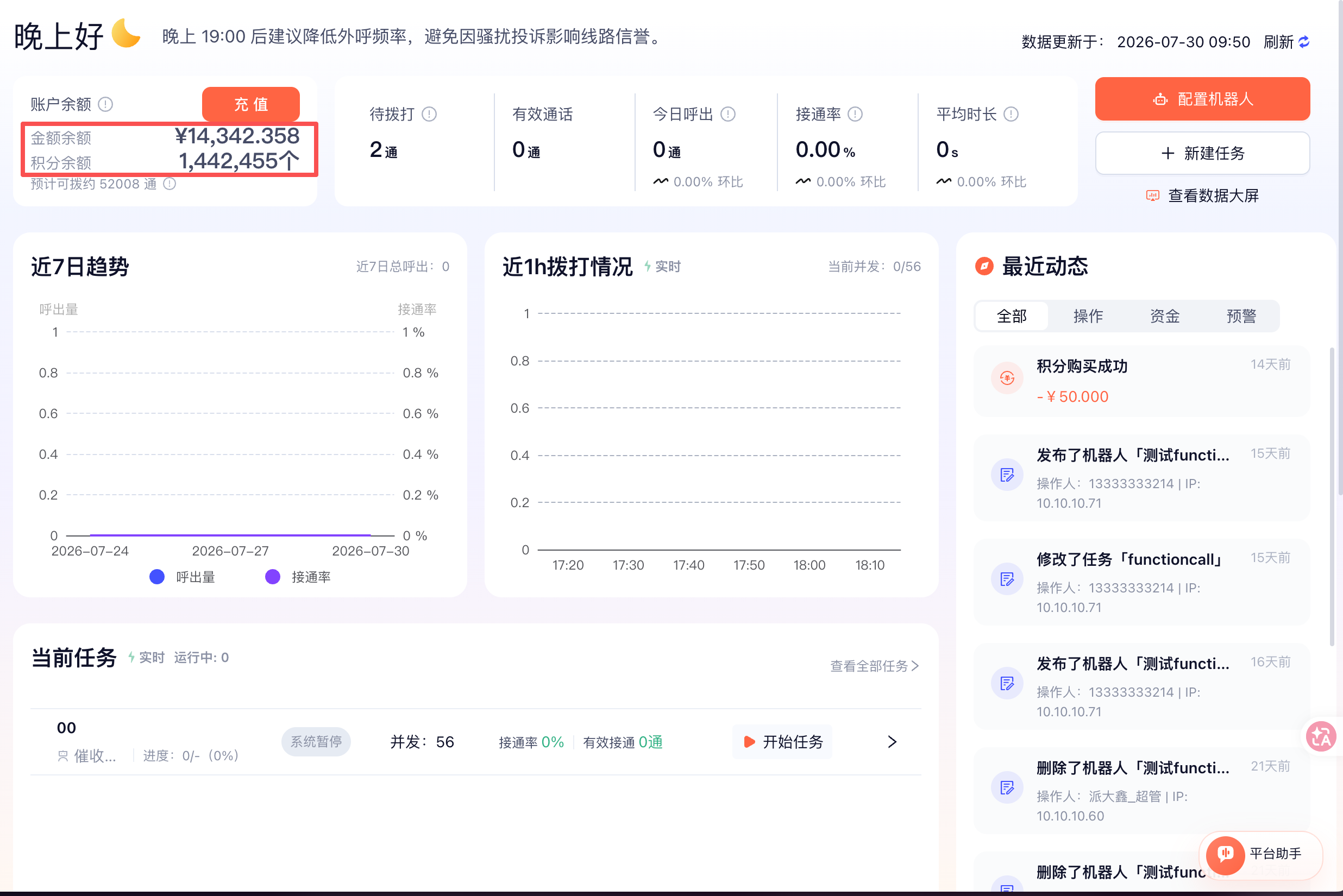Open the 查看全部任务 link
Screen dimensions: 1343x896
click(874, 666)
